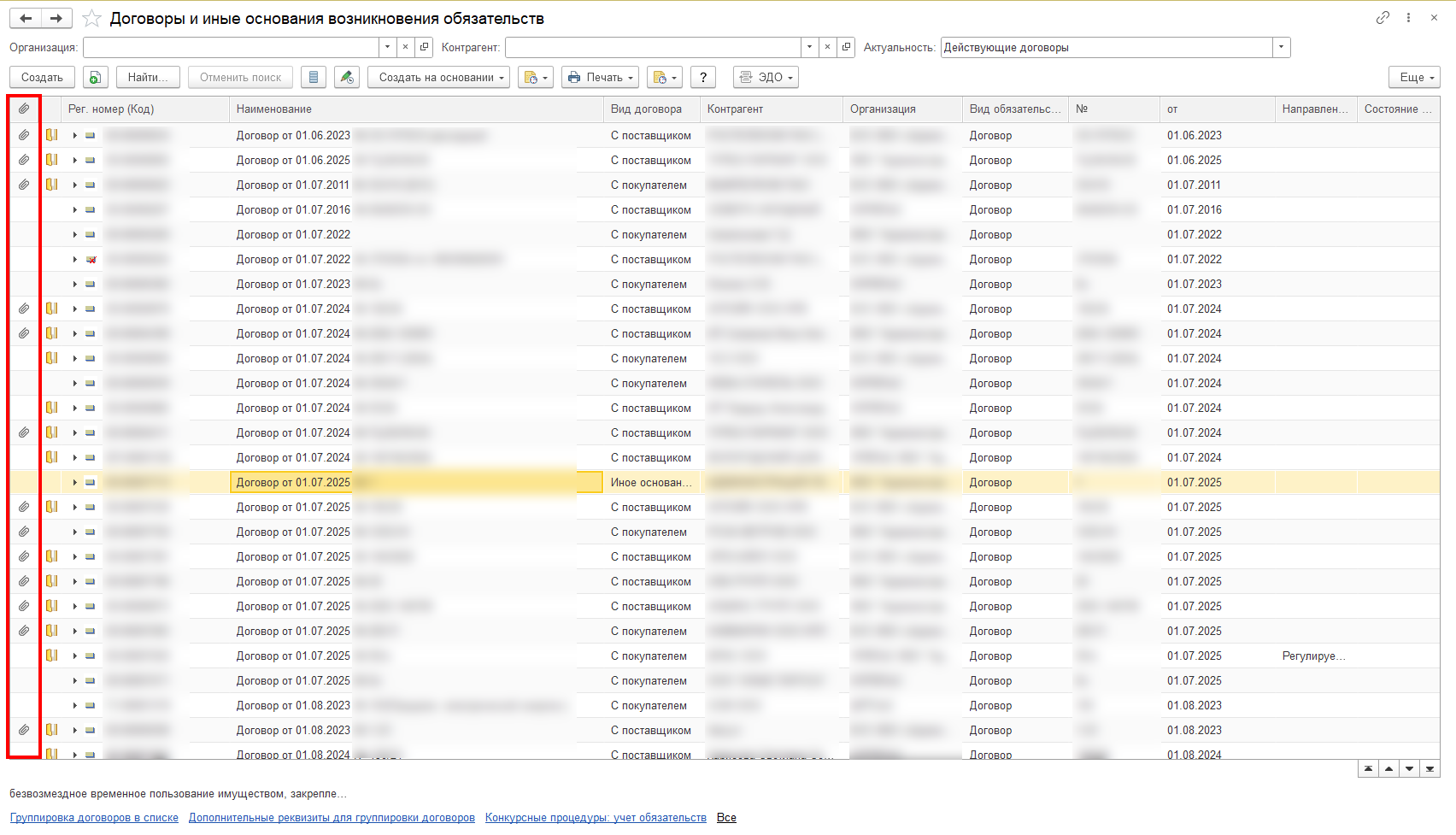This screenshot has height=835, width=1456.
Task: Navigate back with the left arrow
Action: 26,19
